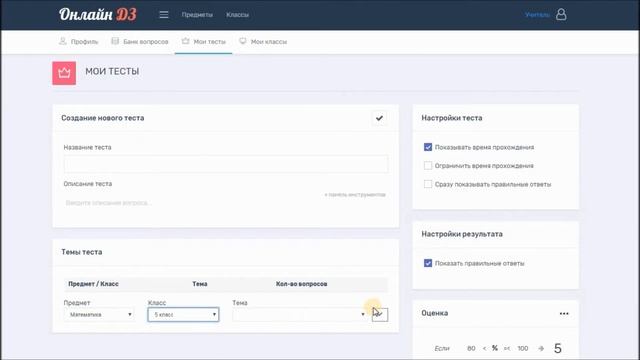
Task: Toggle Показать правильные ответы checkbox
Action: pyautogui.click(x=428, y=263)
